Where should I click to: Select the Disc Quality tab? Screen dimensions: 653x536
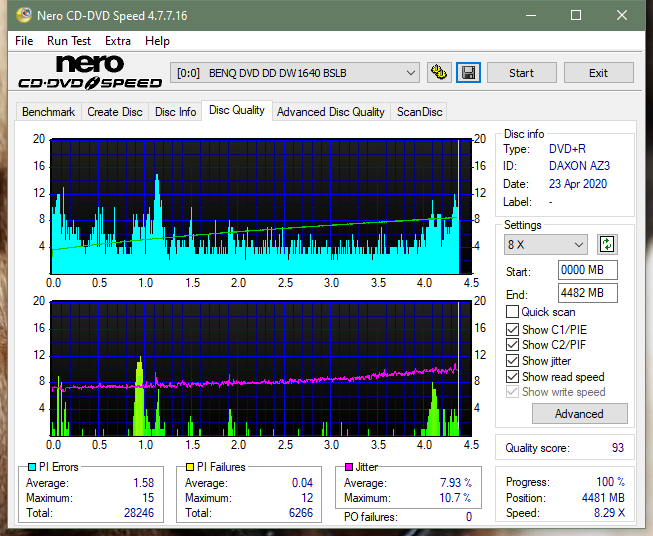(237, 110)
